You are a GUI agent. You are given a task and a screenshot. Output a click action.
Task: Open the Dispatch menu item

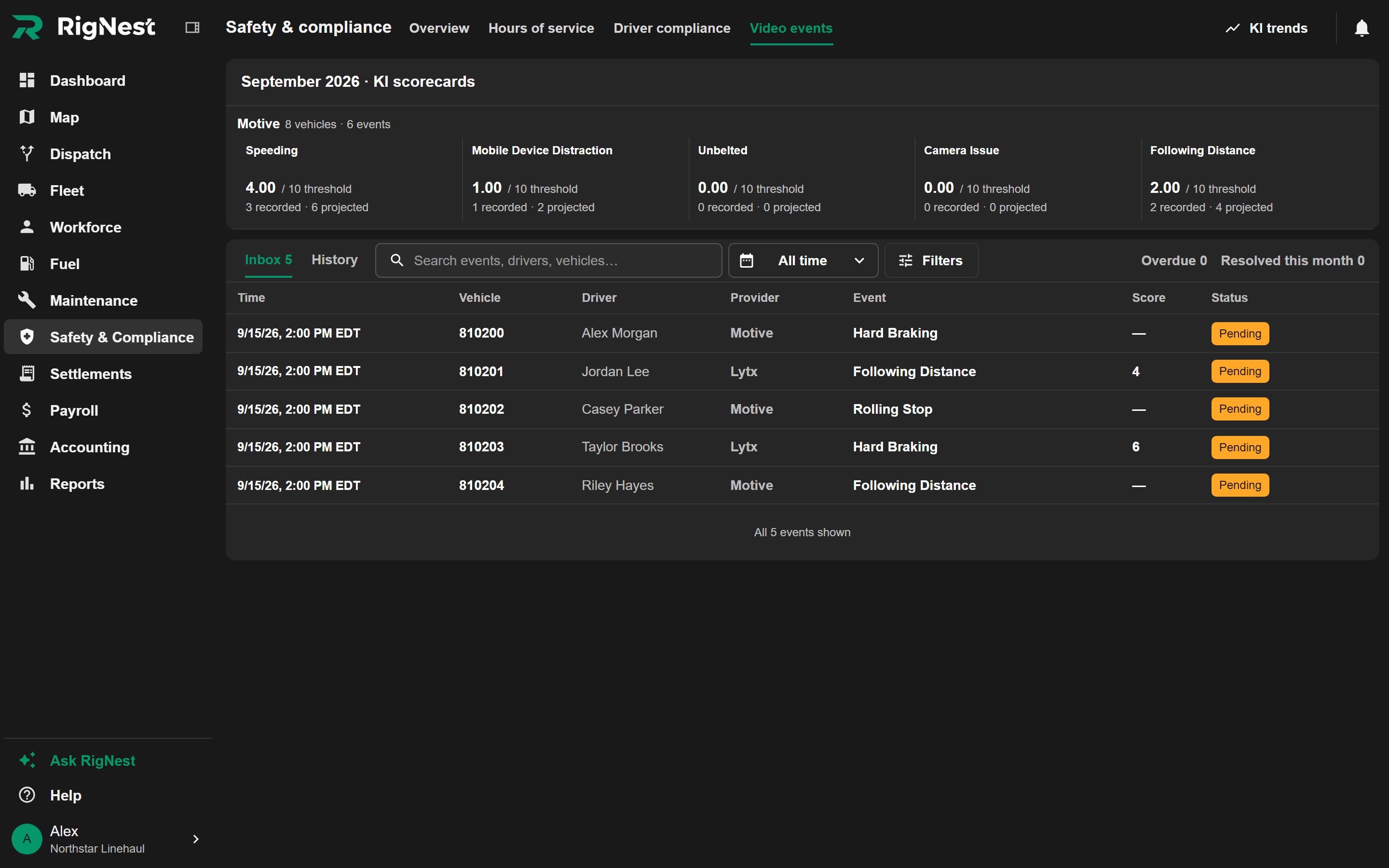coord(103,154)
